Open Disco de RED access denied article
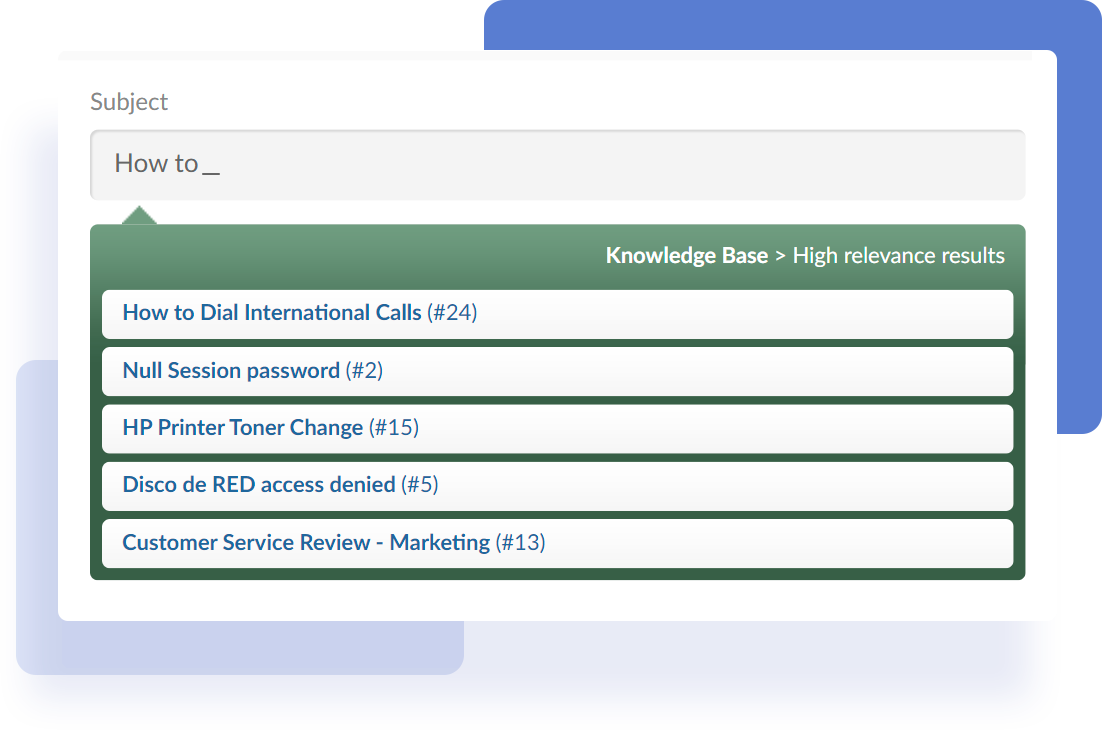Viewport: 1102px width, 730px height. pyautogui.click(x=557, y=486)
